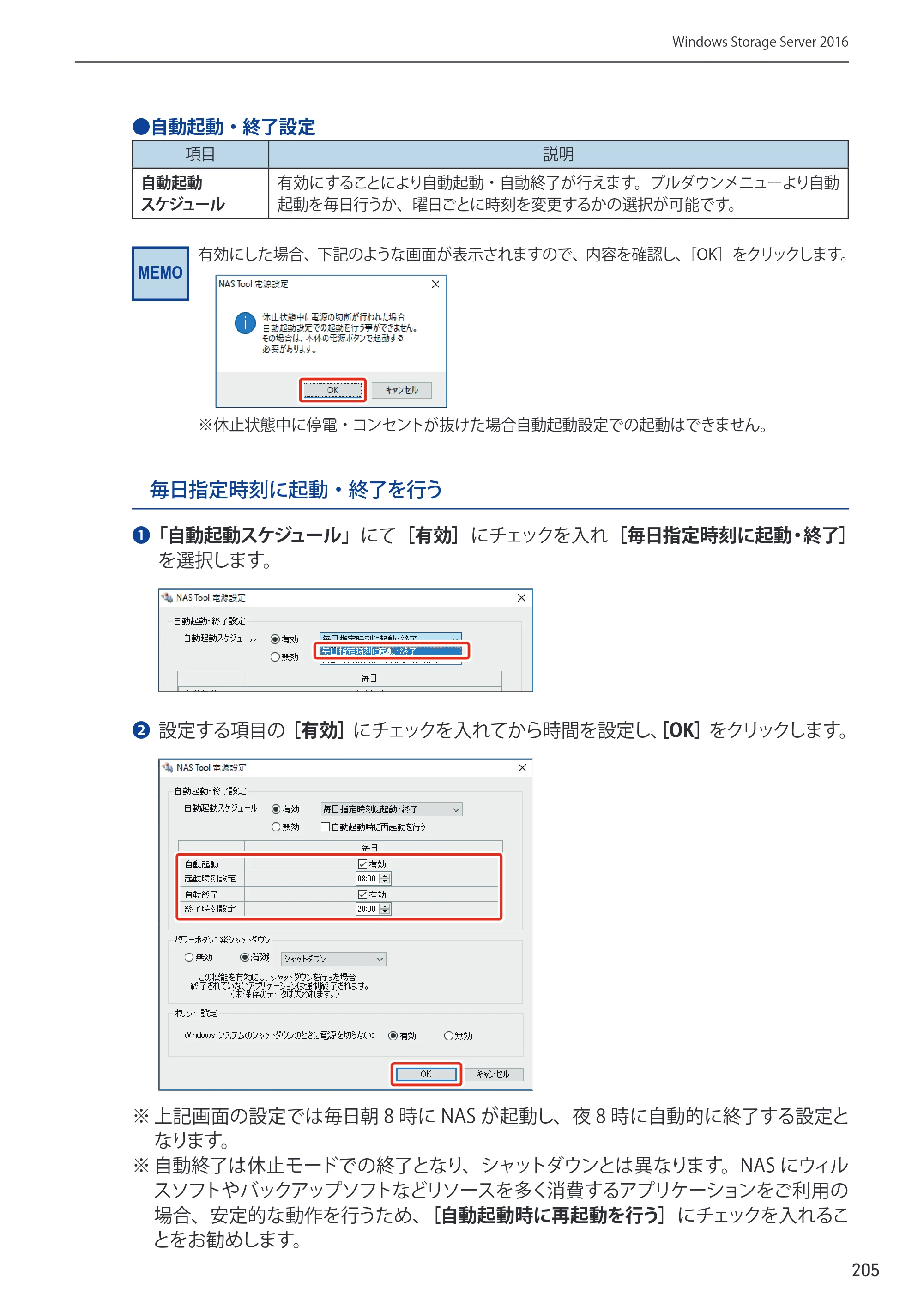Select 自動起動スケジュール 無効 radio in step 2 dialog
The image size is (924, 1307).
point(276,827)
